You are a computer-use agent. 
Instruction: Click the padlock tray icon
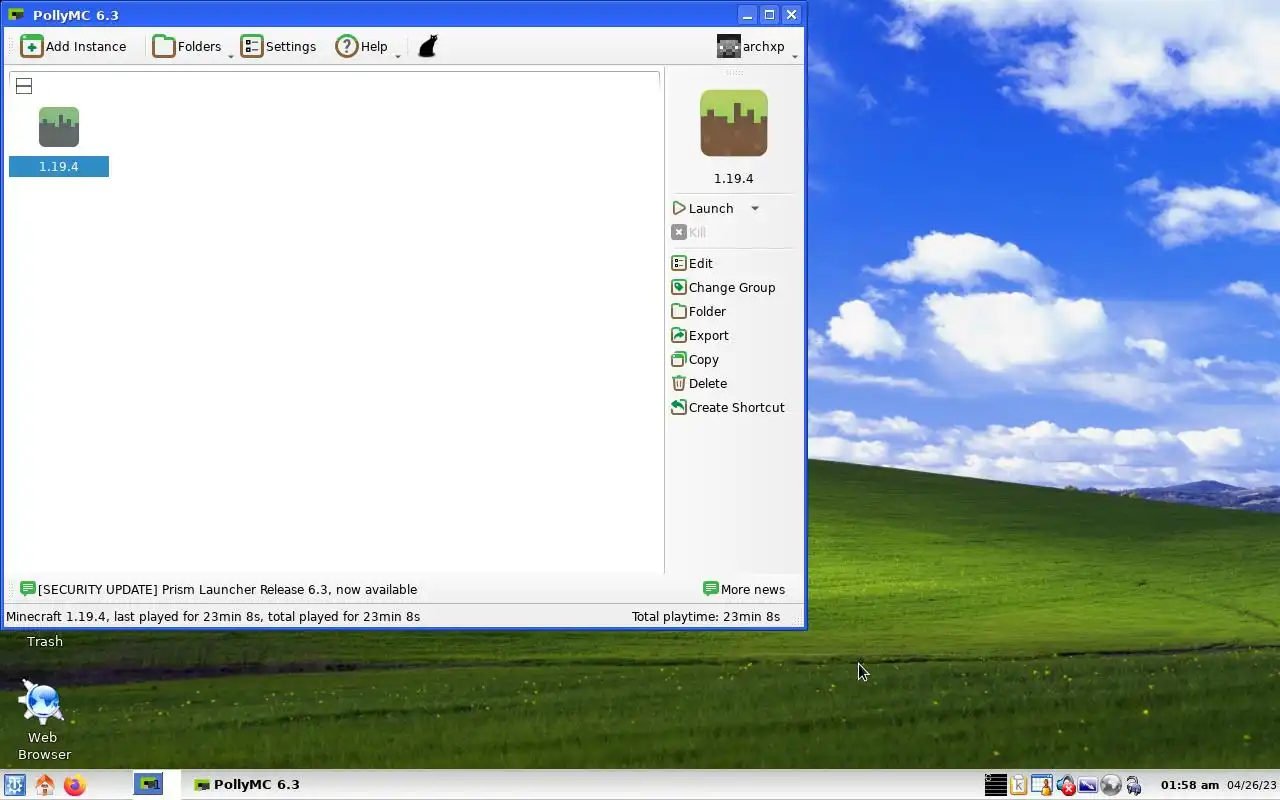click(x=1133, y=785)
